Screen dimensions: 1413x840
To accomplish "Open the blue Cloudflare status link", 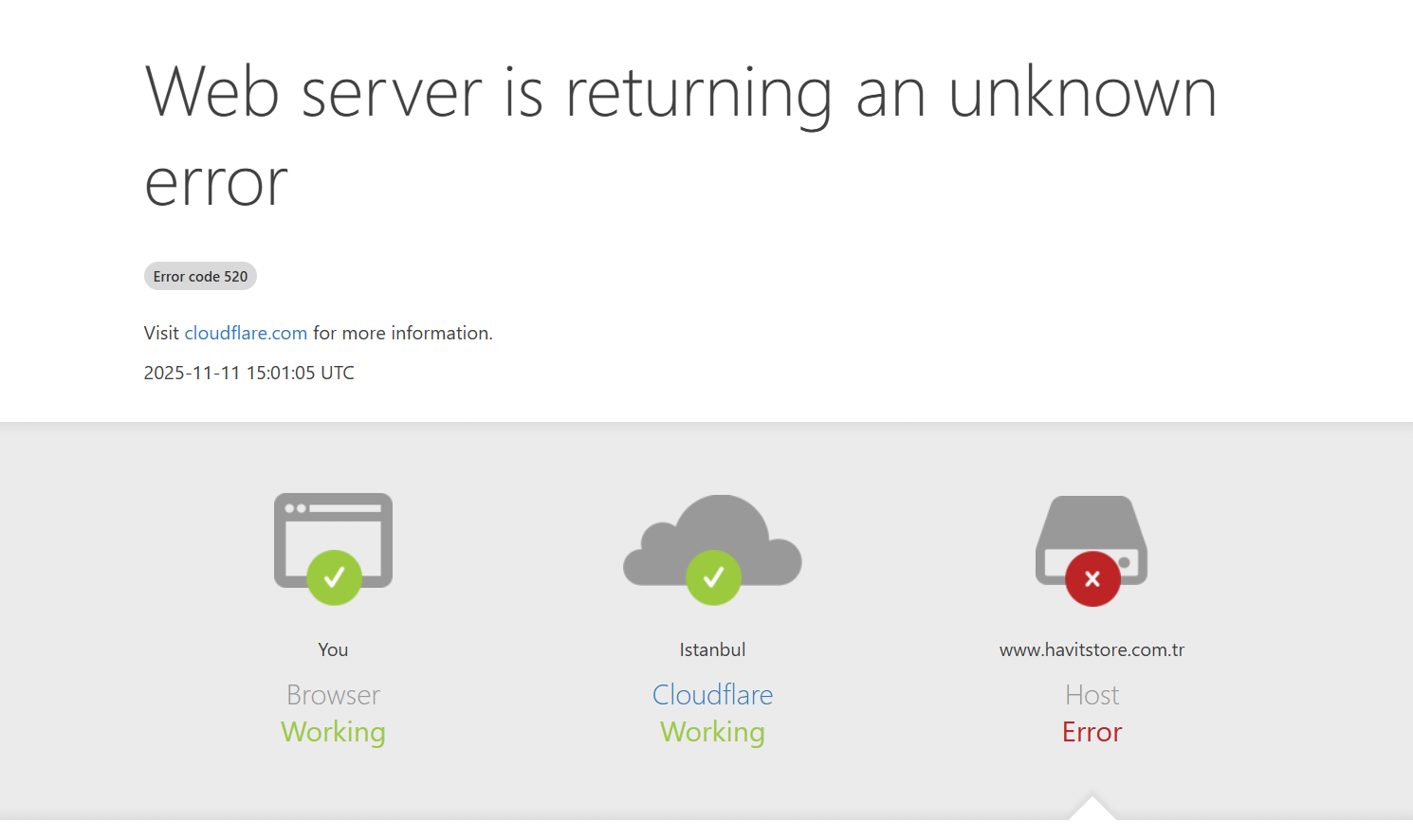I will pos(712,695).
